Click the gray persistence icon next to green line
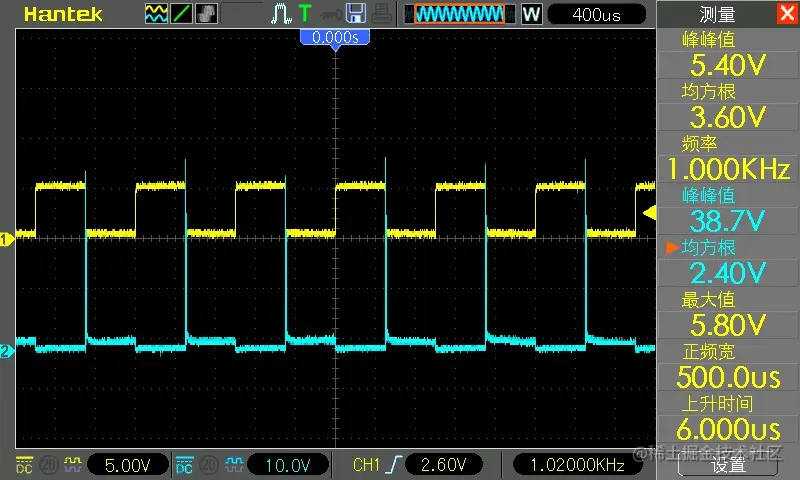Viewport: 800px width, 480px height. tap(206, 14)
